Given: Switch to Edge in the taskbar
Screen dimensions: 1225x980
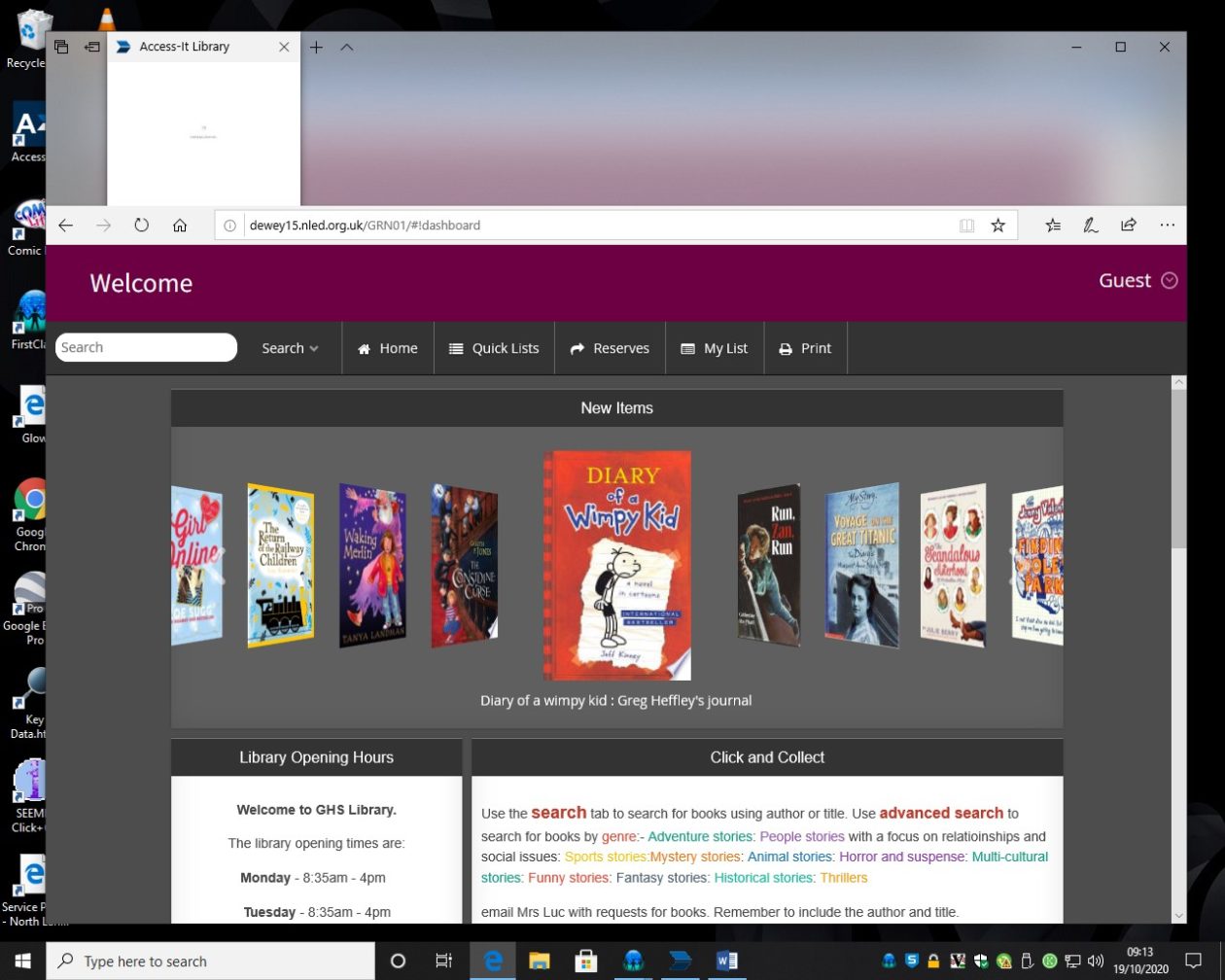Looking at the screenshot, I should 493,961.
